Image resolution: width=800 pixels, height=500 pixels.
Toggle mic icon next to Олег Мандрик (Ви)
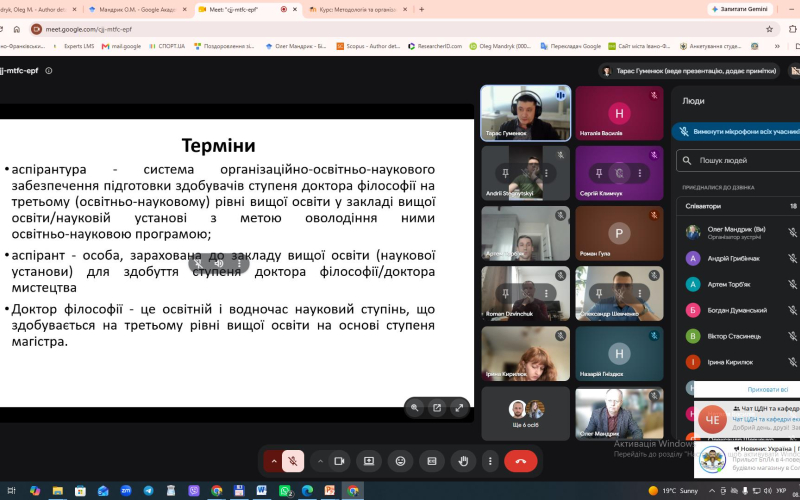(792, 233)
